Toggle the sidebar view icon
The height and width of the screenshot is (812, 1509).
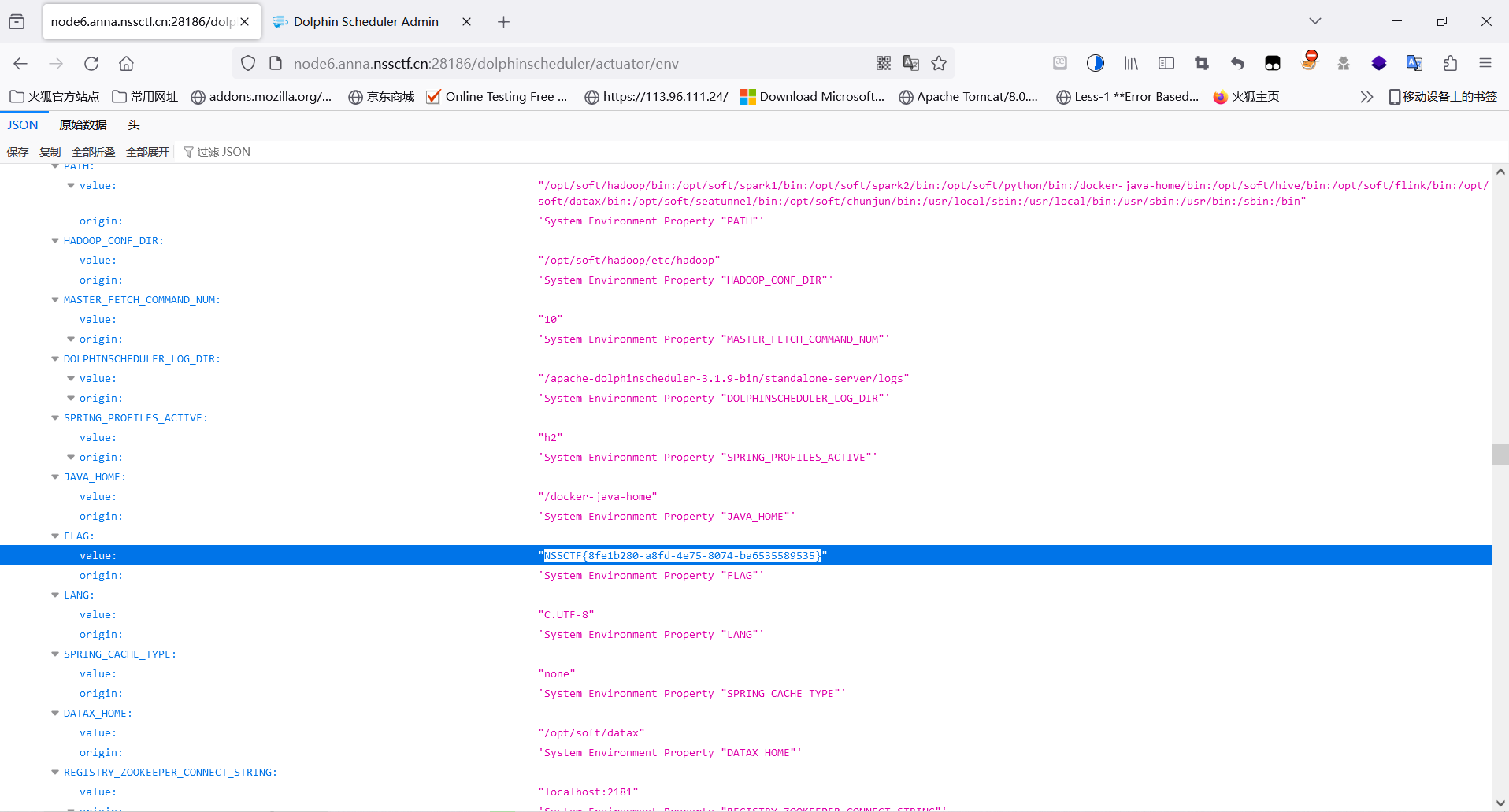[x=1166, y=64]
